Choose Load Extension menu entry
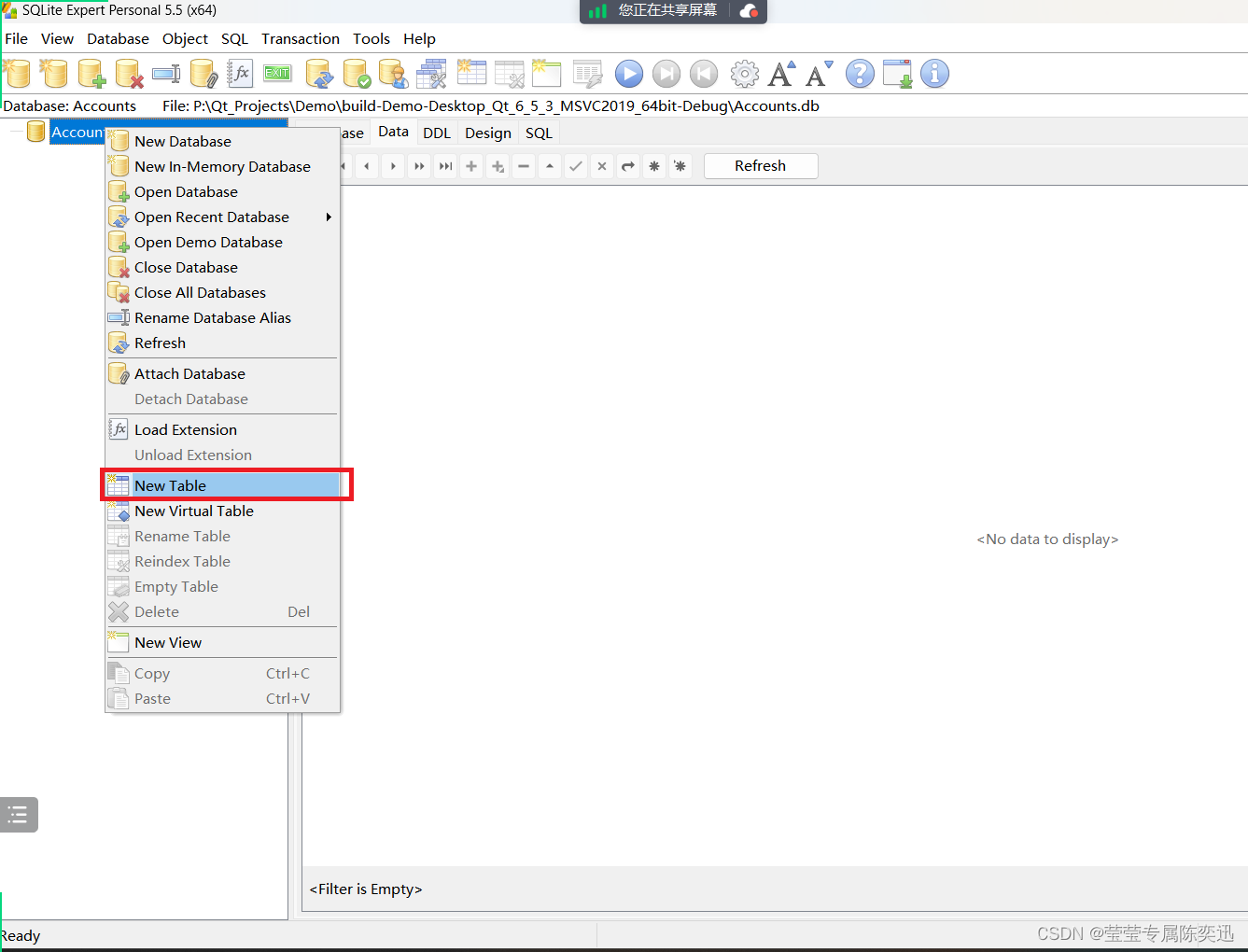1248x952 pixels. coord(223,429)
